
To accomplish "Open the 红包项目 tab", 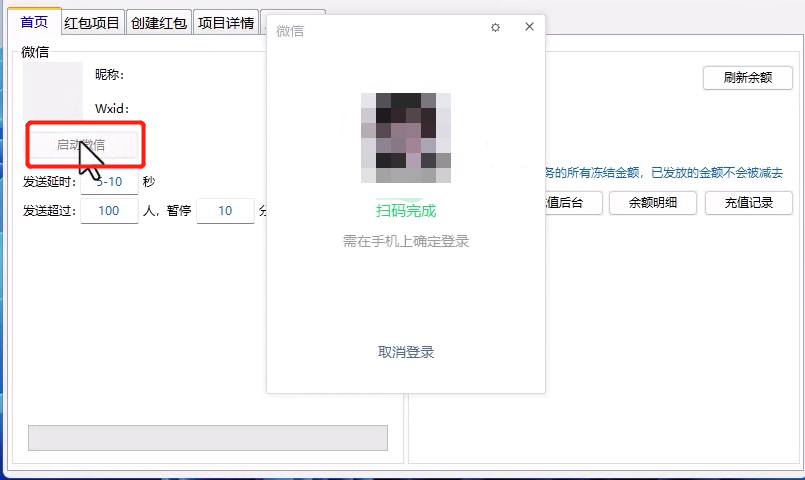I will (92, 23).
